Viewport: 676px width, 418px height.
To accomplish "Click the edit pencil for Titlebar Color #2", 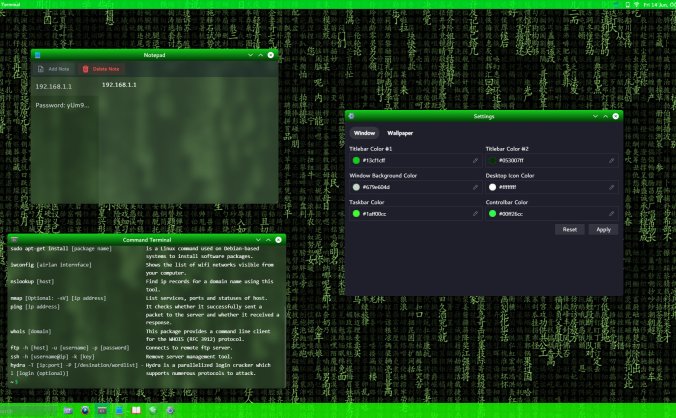I will [x=611, y=160].
